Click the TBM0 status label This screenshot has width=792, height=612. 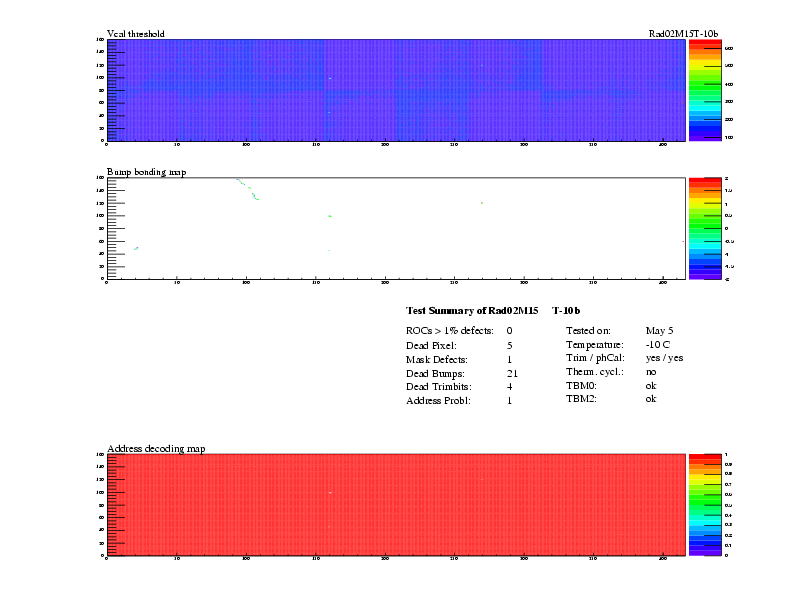pos(581,386)
